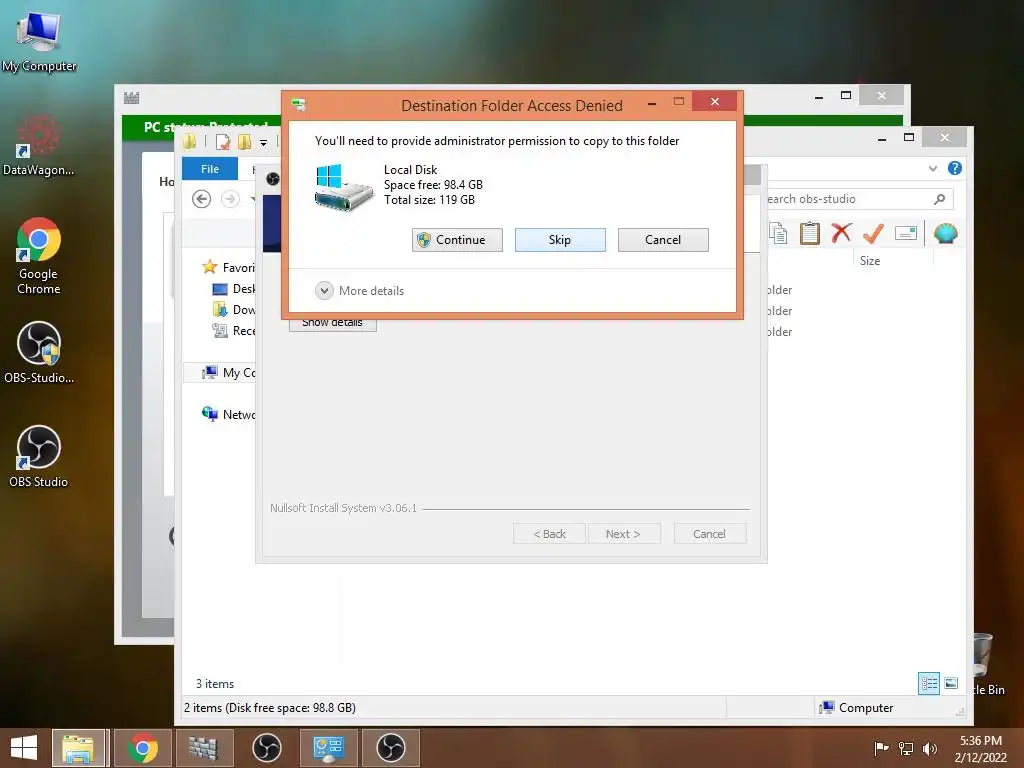The image size is (1024, 768).
Task: Select Downloads in navigation pane
Action: (234, 310)
